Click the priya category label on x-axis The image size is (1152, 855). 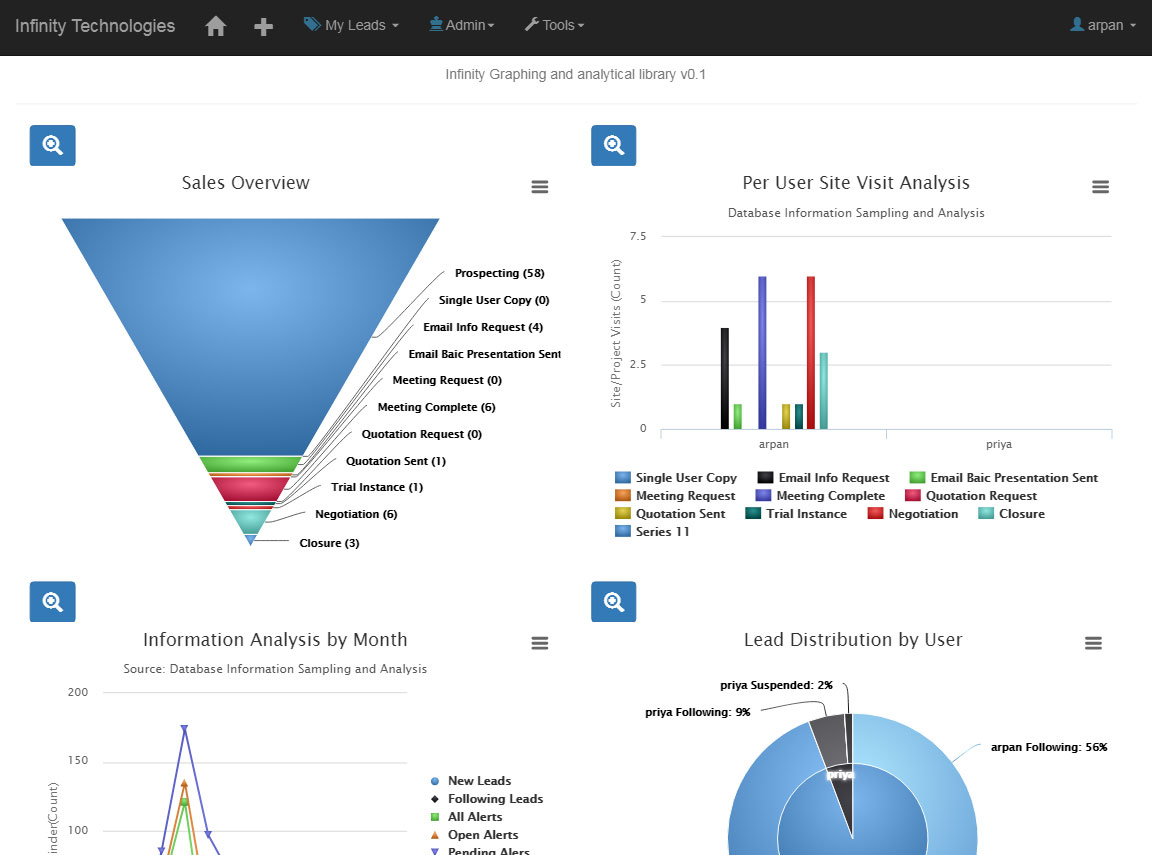coord(999,444)
